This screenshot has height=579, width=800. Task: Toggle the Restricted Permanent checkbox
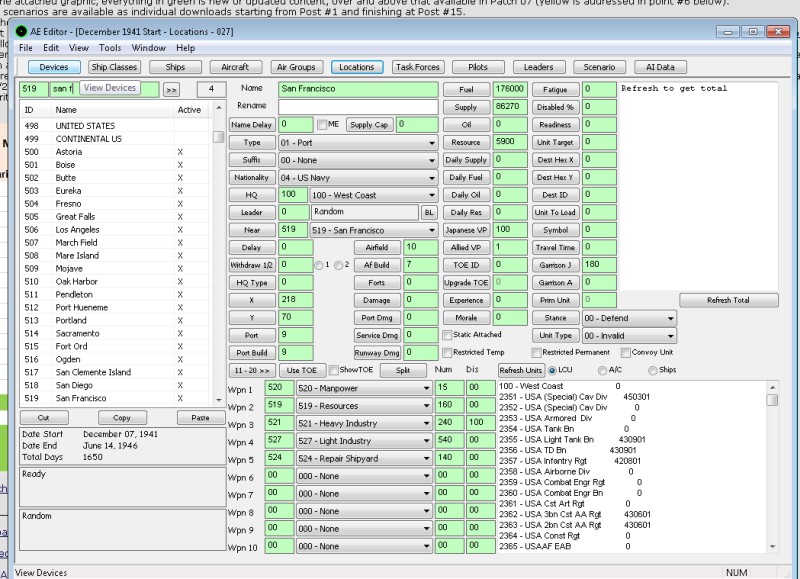(536, 353)
